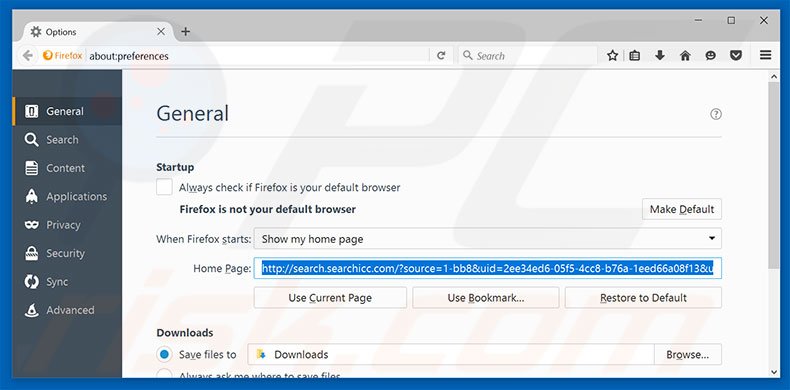
Task: Open the Hello chat smiley icon
Action: tap(710, 55)
